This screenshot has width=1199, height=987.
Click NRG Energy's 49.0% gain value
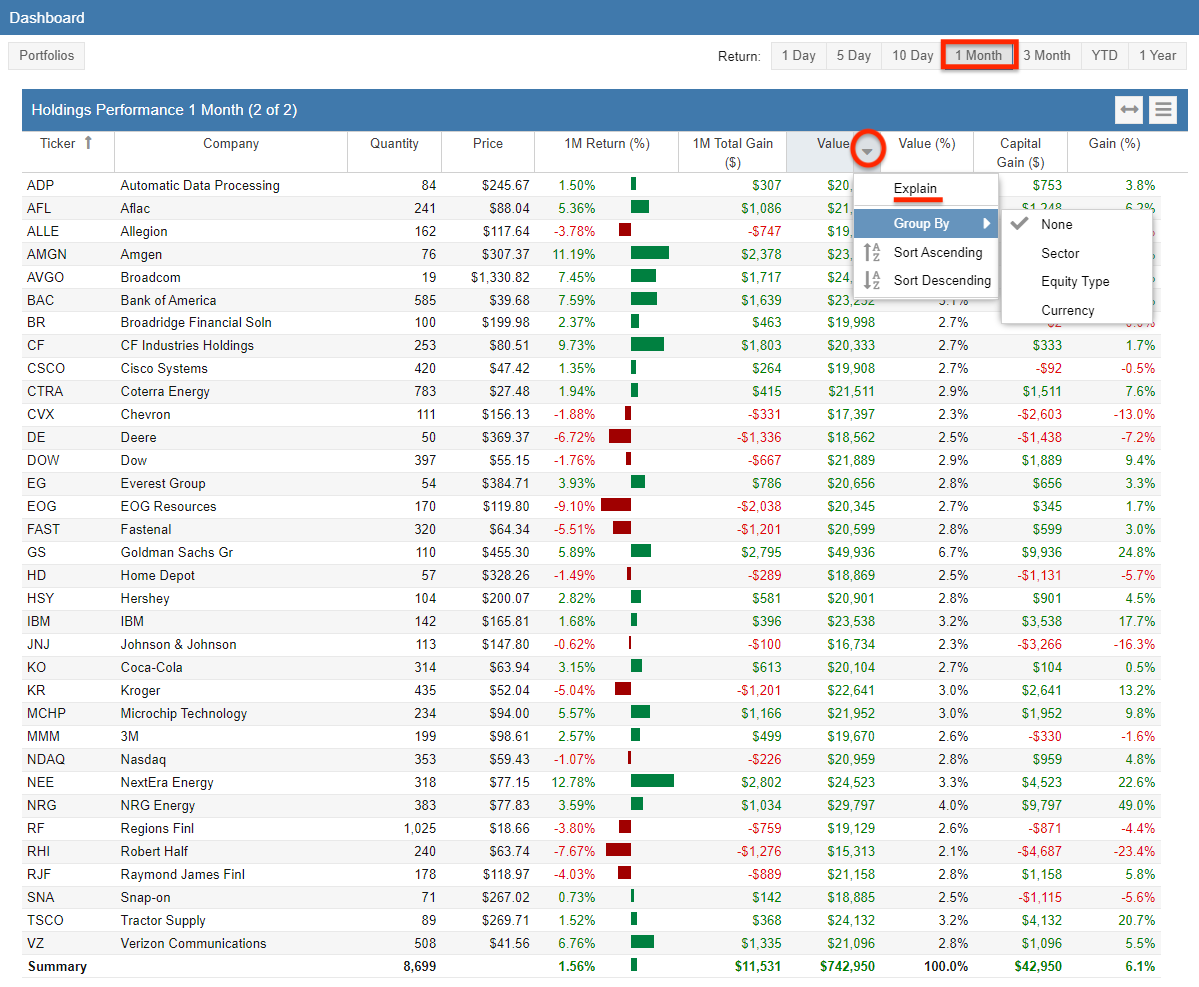coord(1136,805)
